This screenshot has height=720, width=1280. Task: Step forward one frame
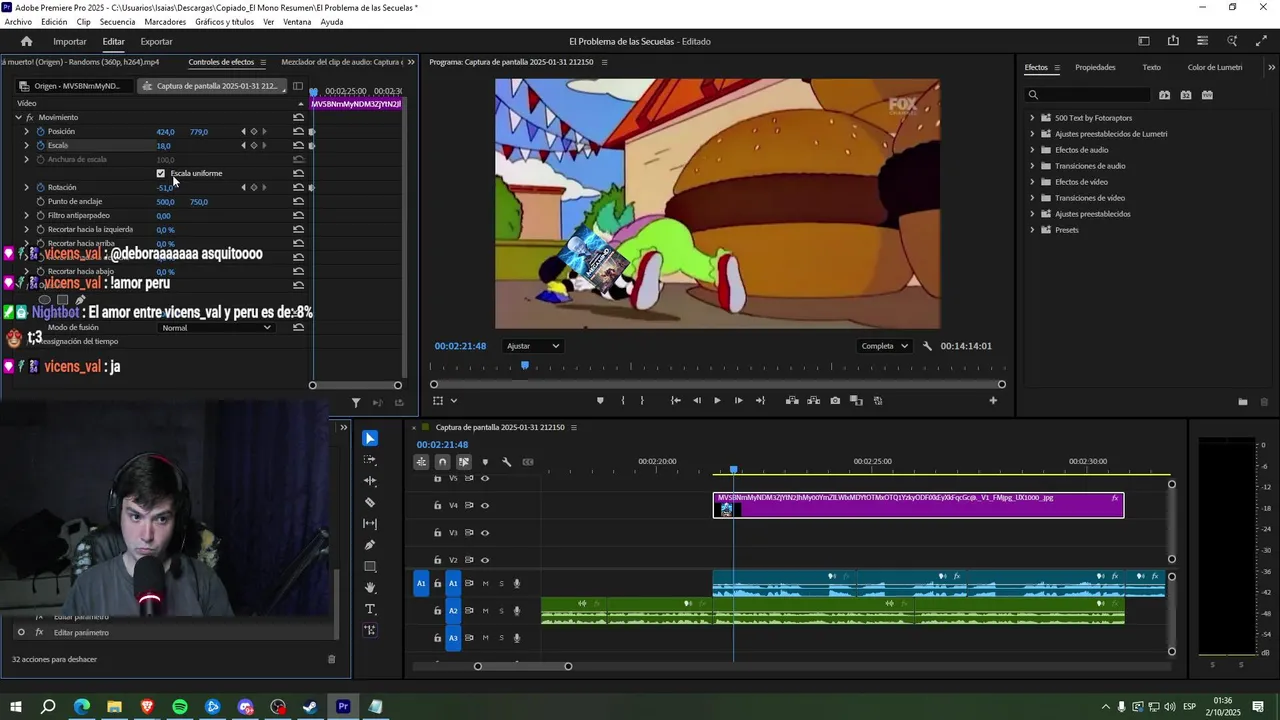coord(738,401)
